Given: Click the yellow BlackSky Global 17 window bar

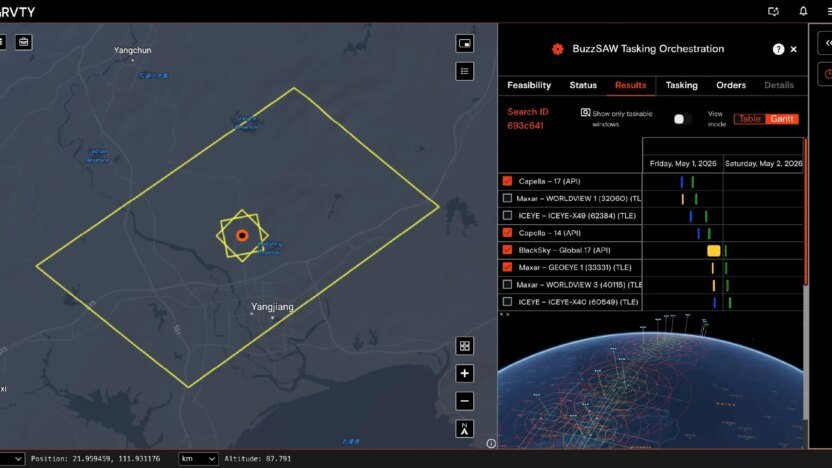Looking at the screenshot, I should tap(714, 250).
